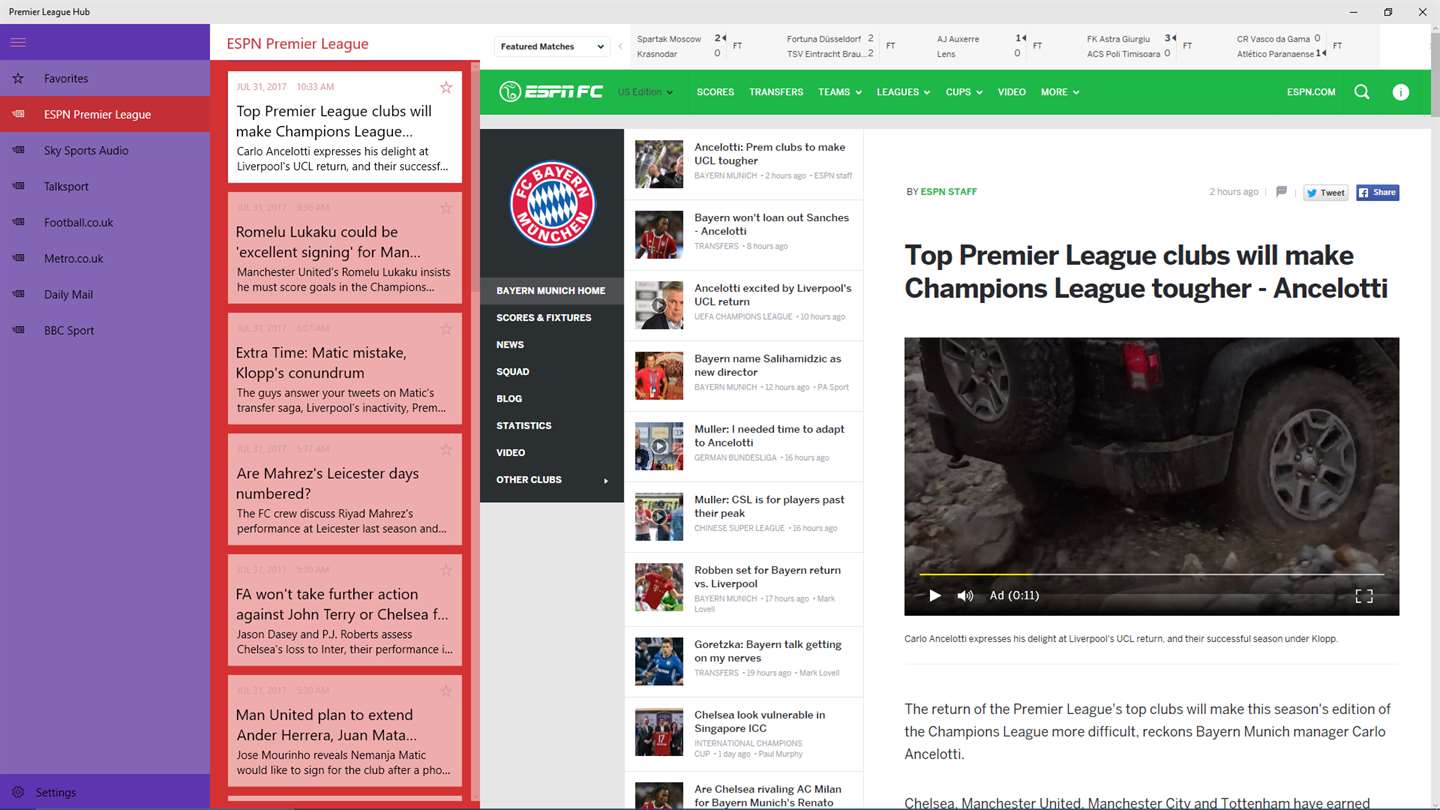Image resolution: width=1440 pixels, height=810 pixels.
Task: Open thumbnail for 'Ancelotti excited by Liverpool's UCL return'
Action: 659,305
